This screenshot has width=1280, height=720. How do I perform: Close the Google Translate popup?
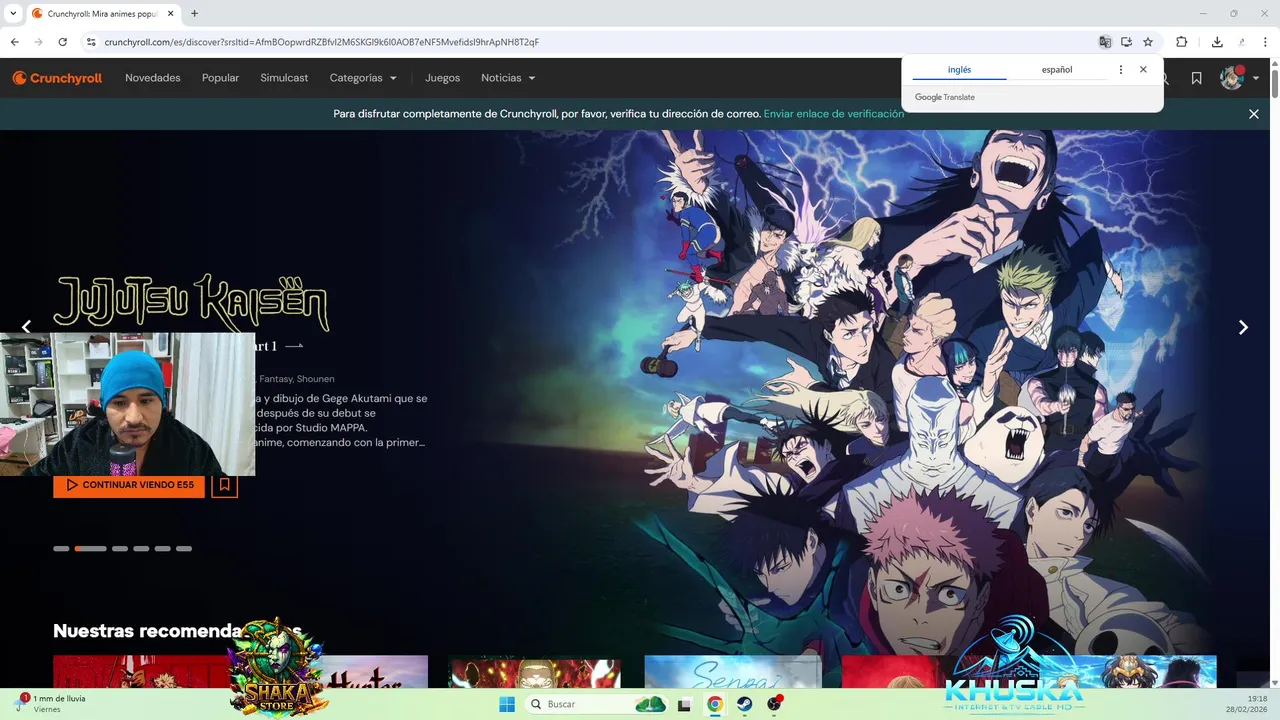pyautogui.click(x=1143, y=70)
